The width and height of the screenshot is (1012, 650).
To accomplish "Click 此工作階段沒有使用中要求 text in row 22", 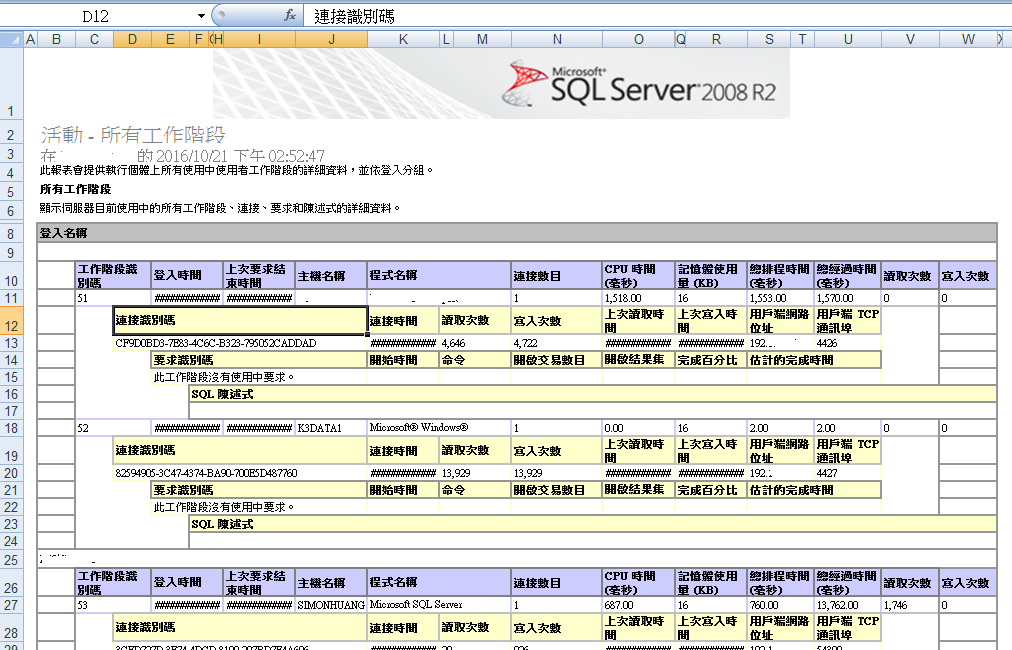I will tap(223, 507).
